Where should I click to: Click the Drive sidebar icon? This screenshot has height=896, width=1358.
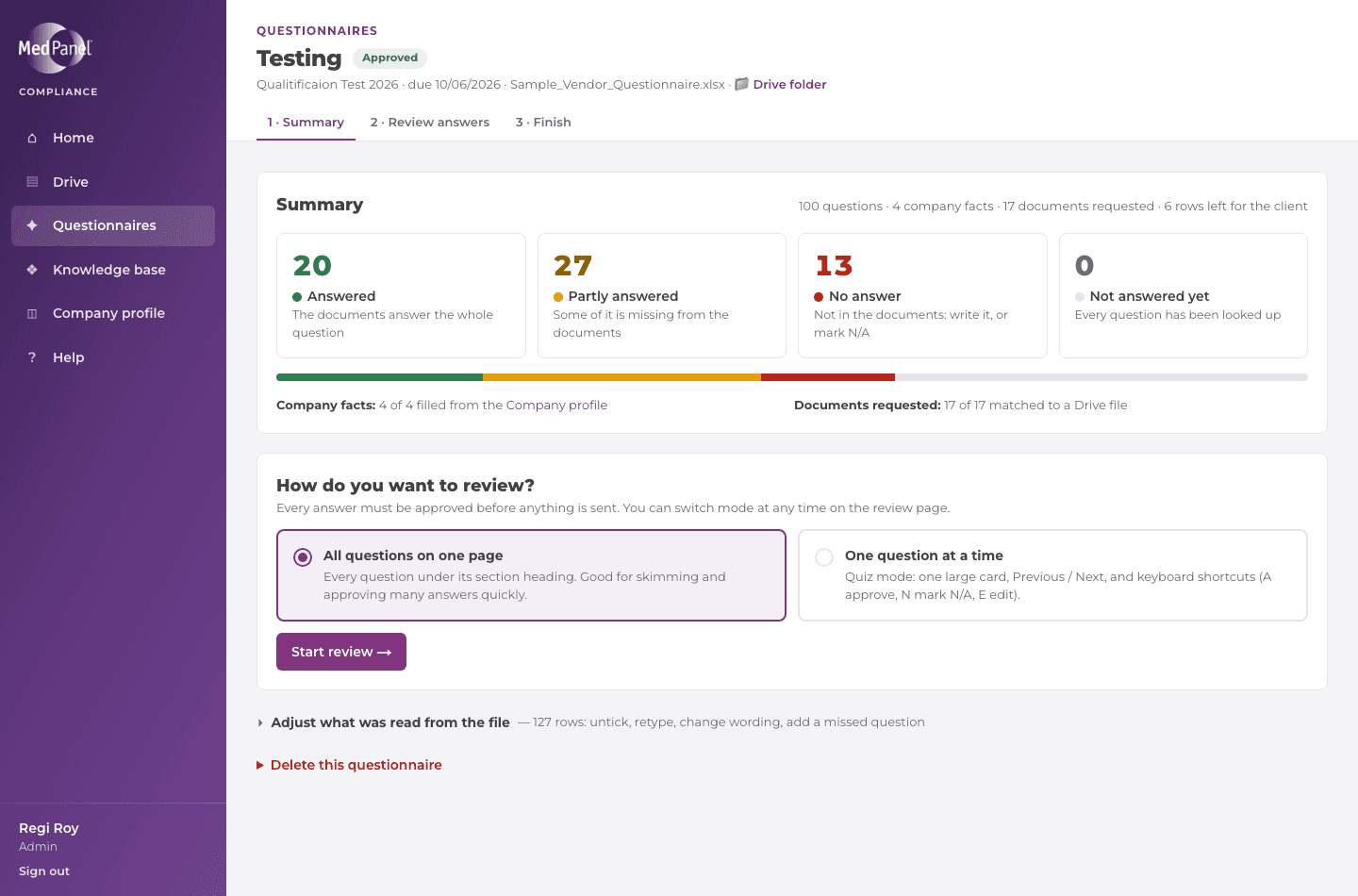click(32, 182)
